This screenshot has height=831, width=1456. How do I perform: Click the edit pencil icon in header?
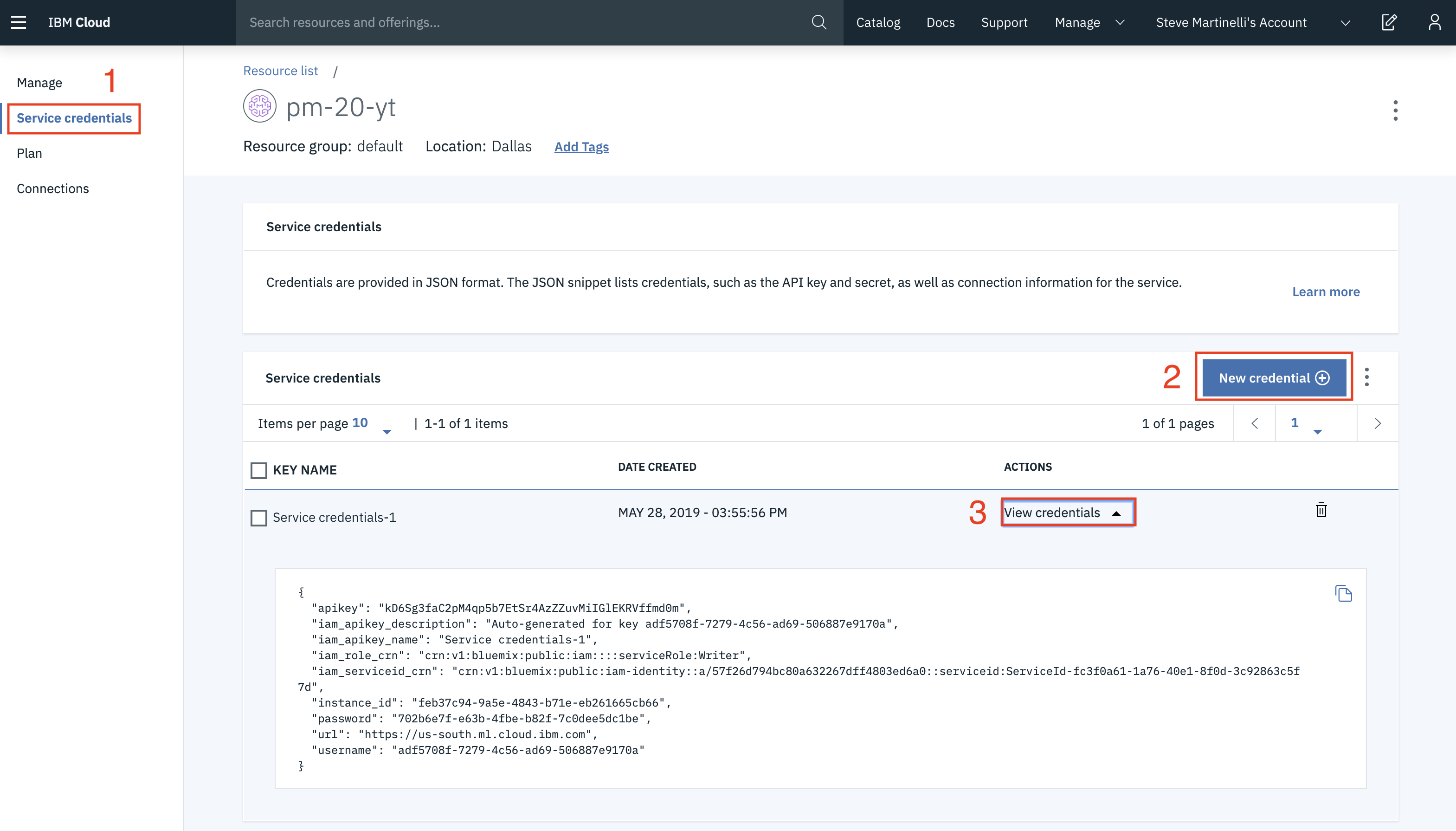1389,22
